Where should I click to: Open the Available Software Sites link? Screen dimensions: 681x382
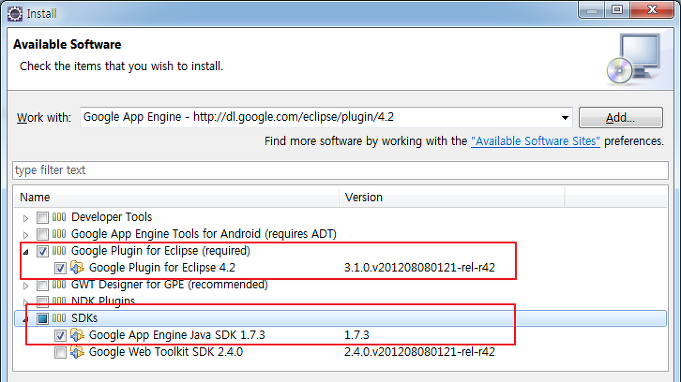[x=536, y=141]
